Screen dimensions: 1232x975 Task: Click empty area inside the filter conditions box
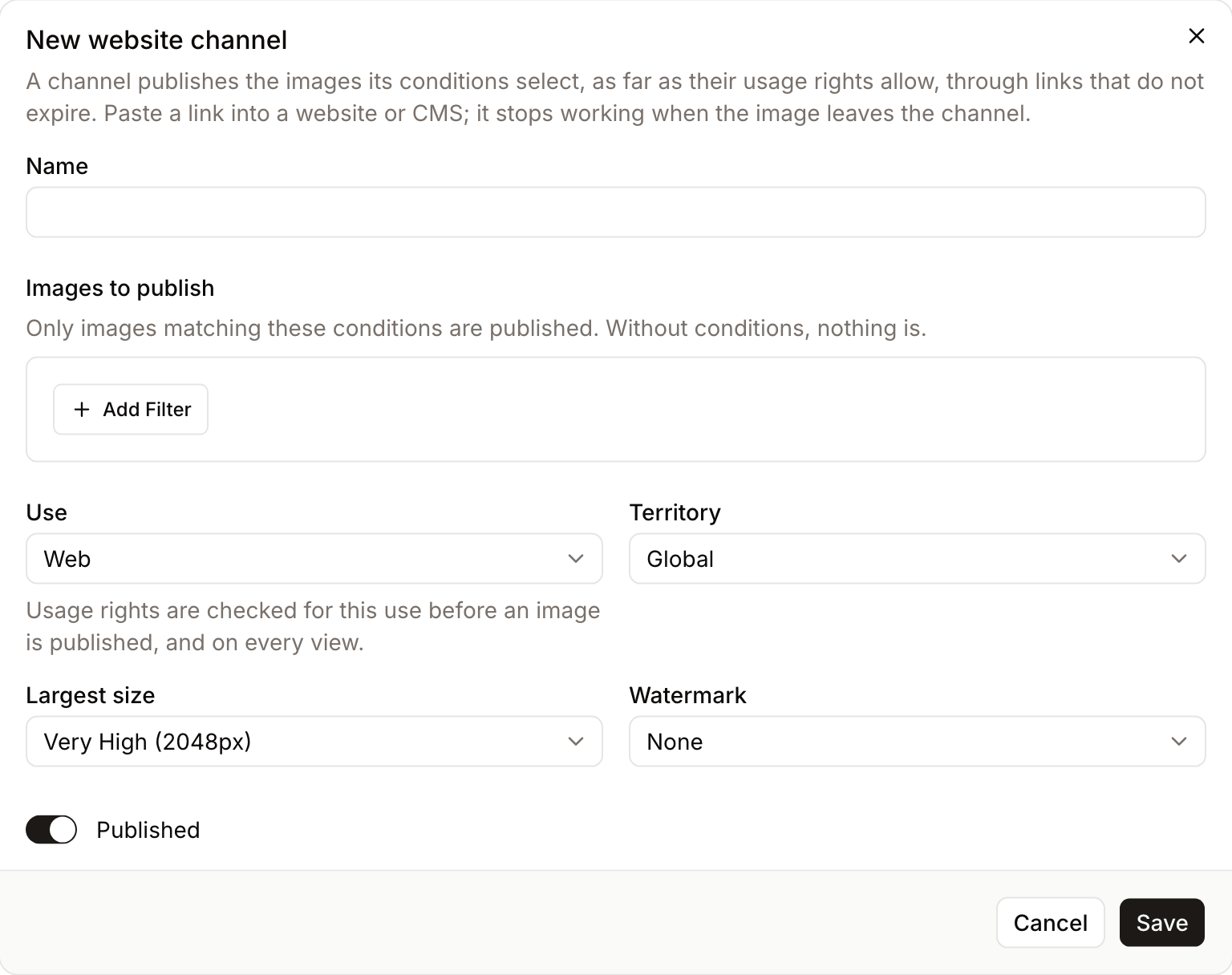706,410
